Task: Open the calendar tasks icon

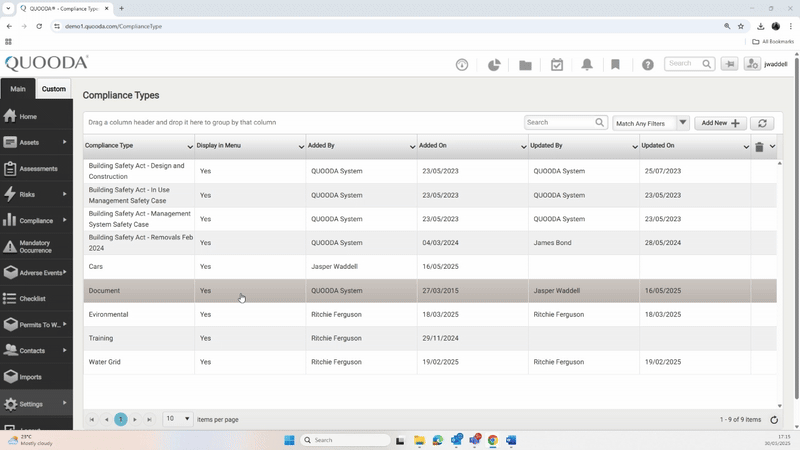Action: pyautogui.click(x=557, y=65)
